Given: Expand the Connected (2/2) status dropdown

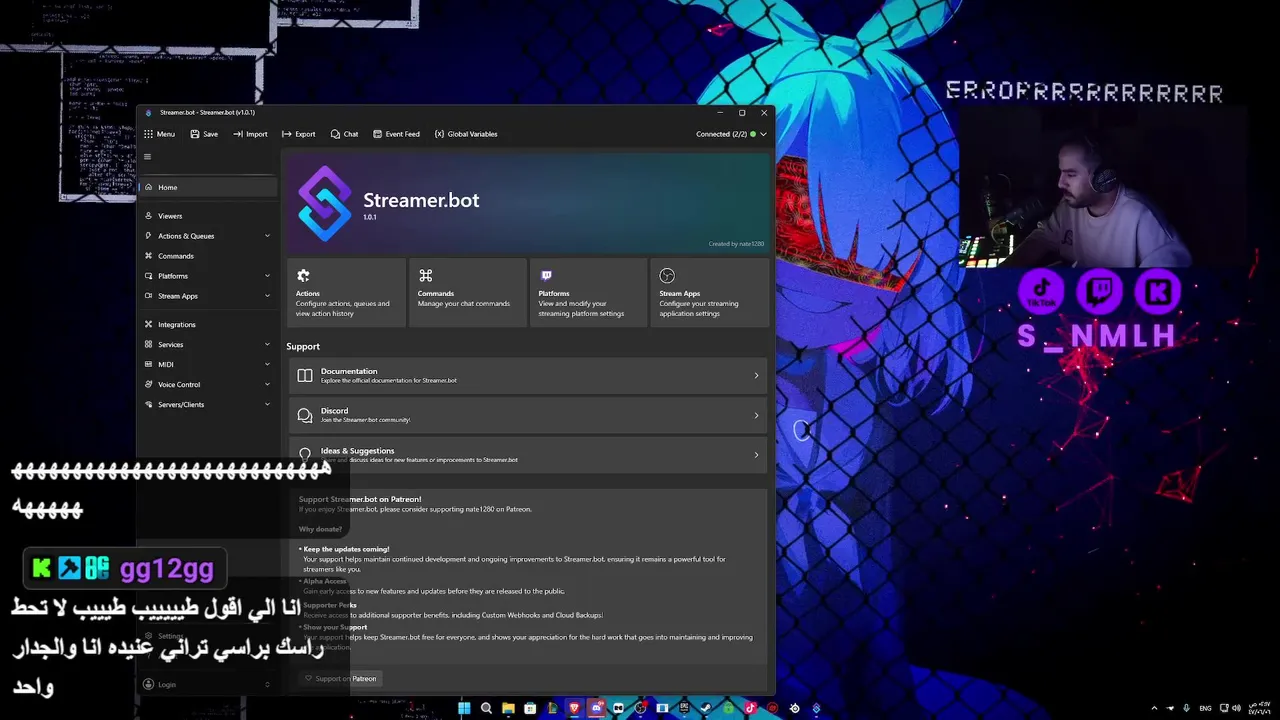Looking at the screenshot, I should (732, 134).
